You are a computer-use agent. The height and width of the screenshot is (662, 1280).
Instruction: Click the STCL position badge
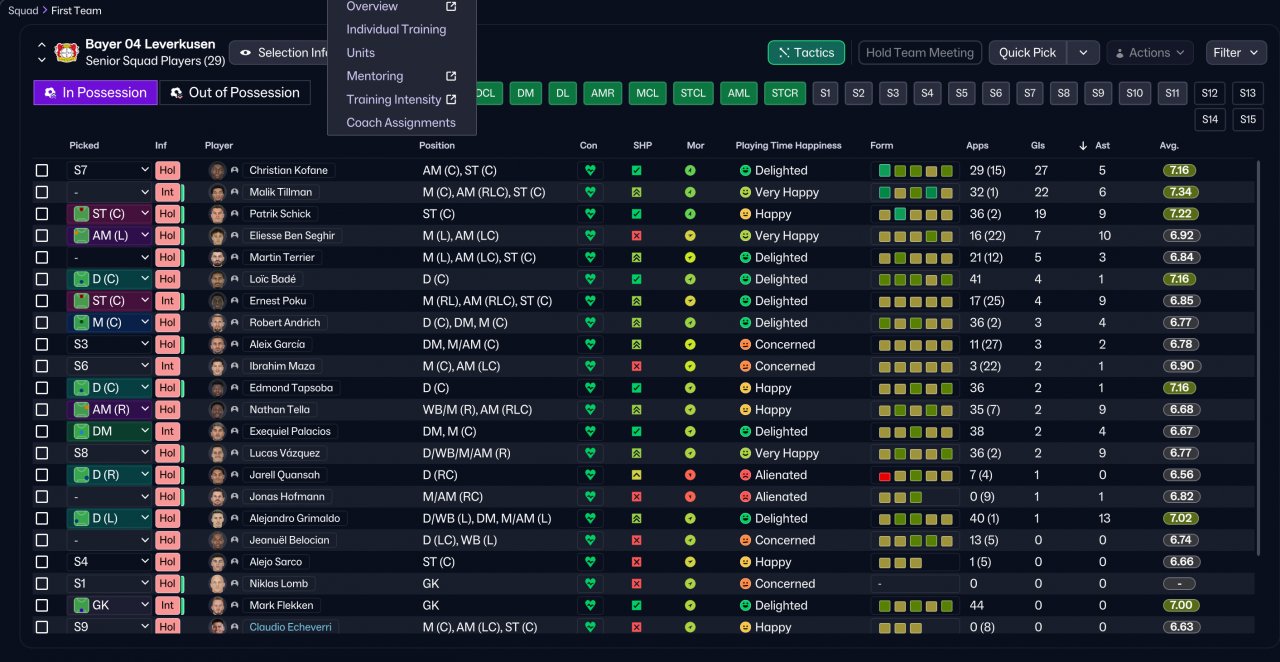tap(693, 93)
